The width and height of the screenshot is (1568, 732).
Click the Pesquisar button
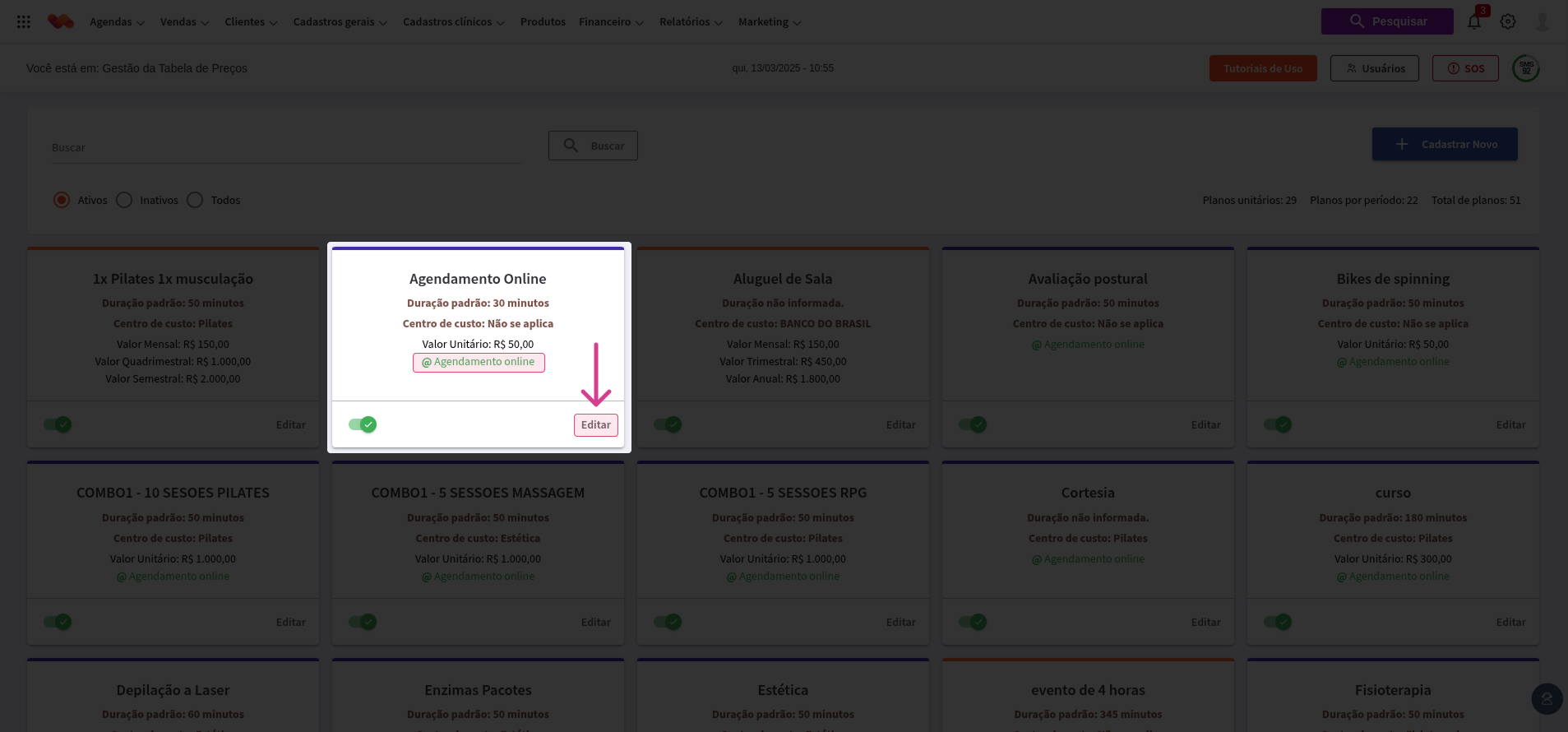[x=1387, y=21]
